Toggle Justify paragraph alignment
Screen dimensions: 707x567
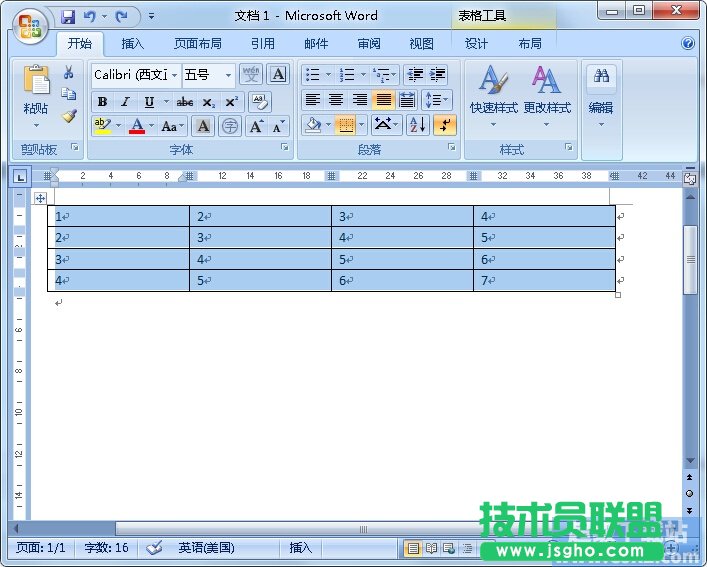(383, 100)
